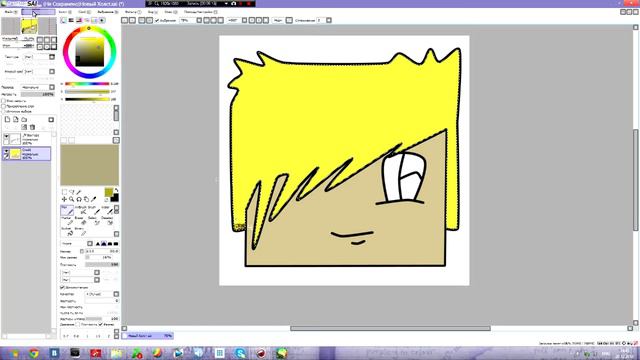Select the magic wand tool
This screenshot has width=640, height=360.
click(x=79, y=192)
